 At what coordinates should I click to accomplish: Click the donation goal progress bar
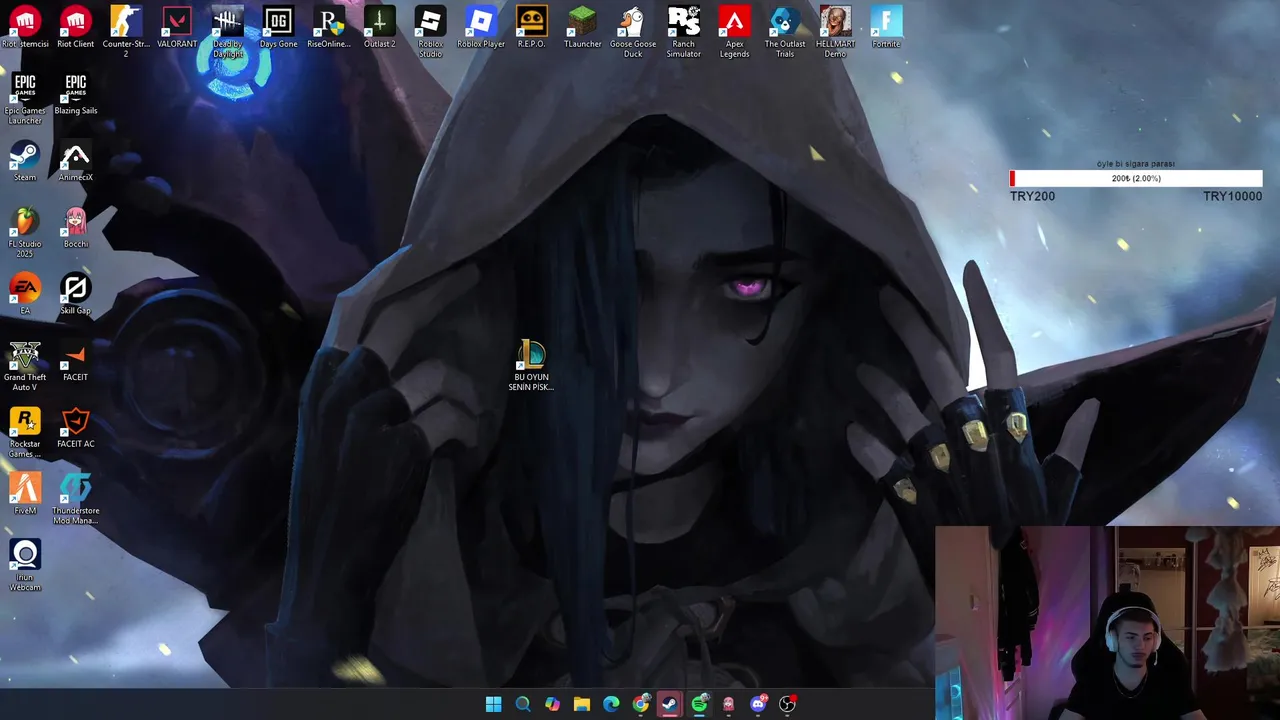click(x=1136, y=178)
